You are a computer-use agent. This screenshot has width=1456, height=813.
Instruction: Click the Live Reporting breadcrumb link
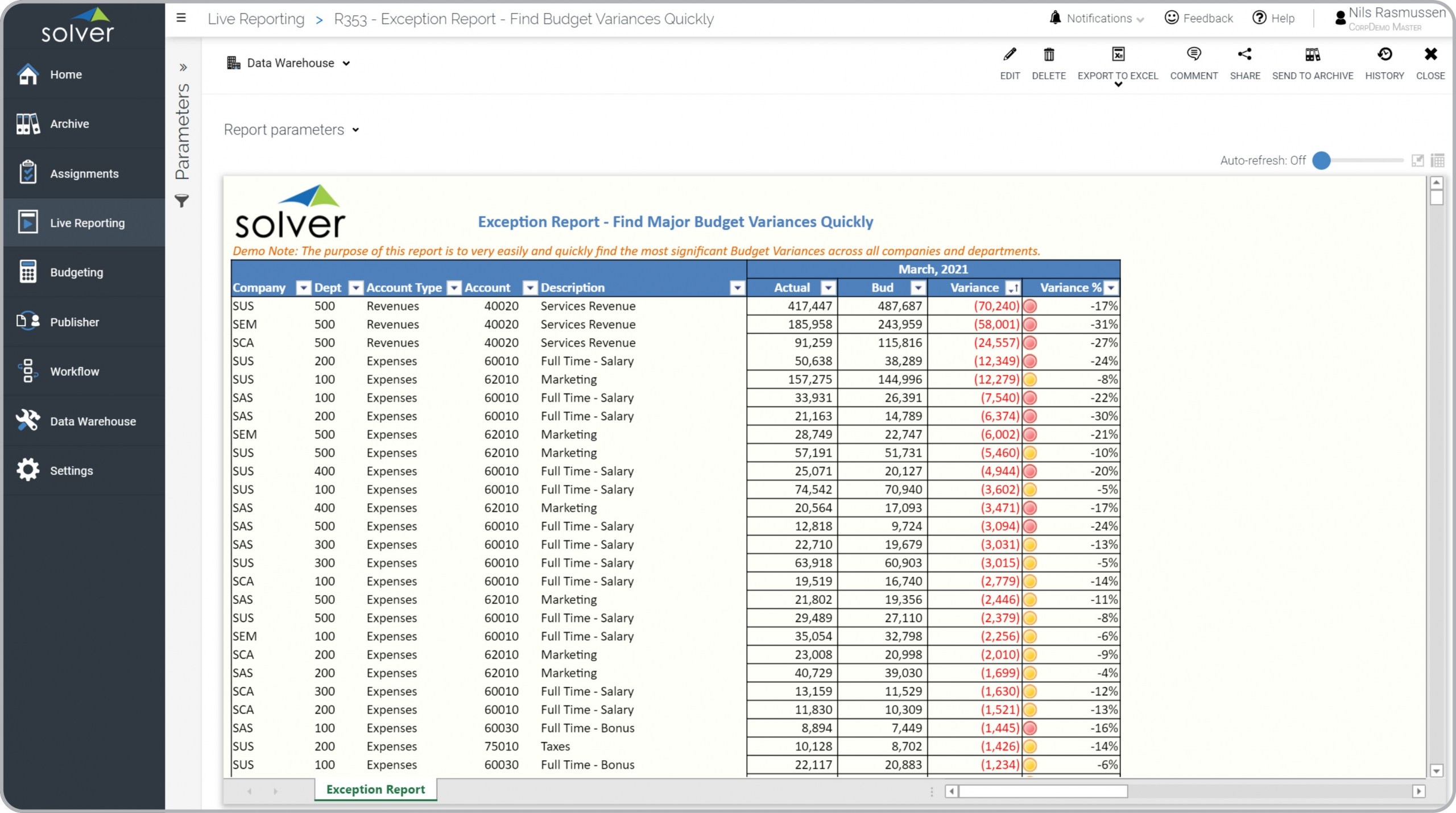pyautogui.click(x=256, y=19)
